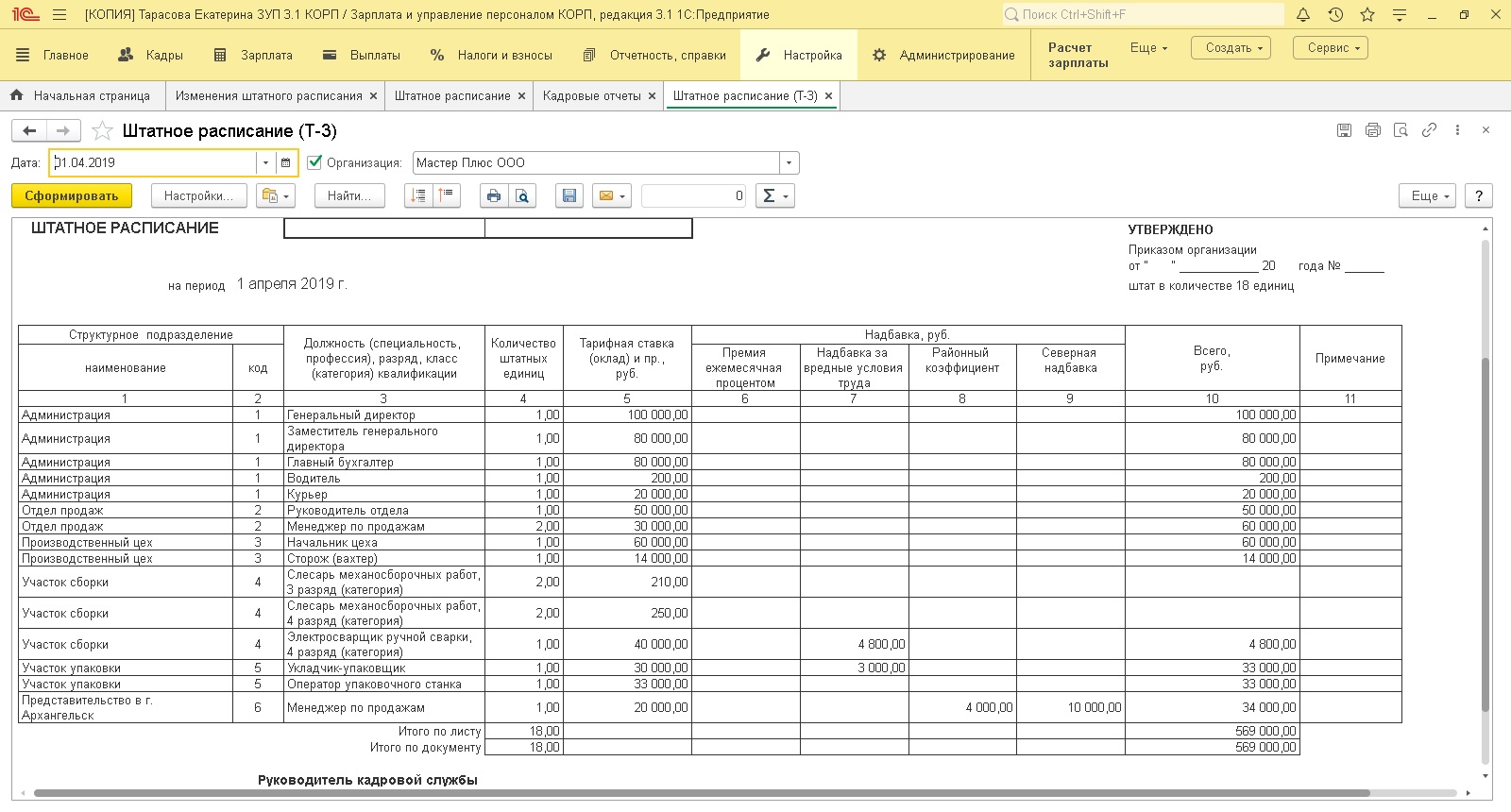1511x812 pixels.
Task: Expand the Сервис dropdown
Action: 1333,48
